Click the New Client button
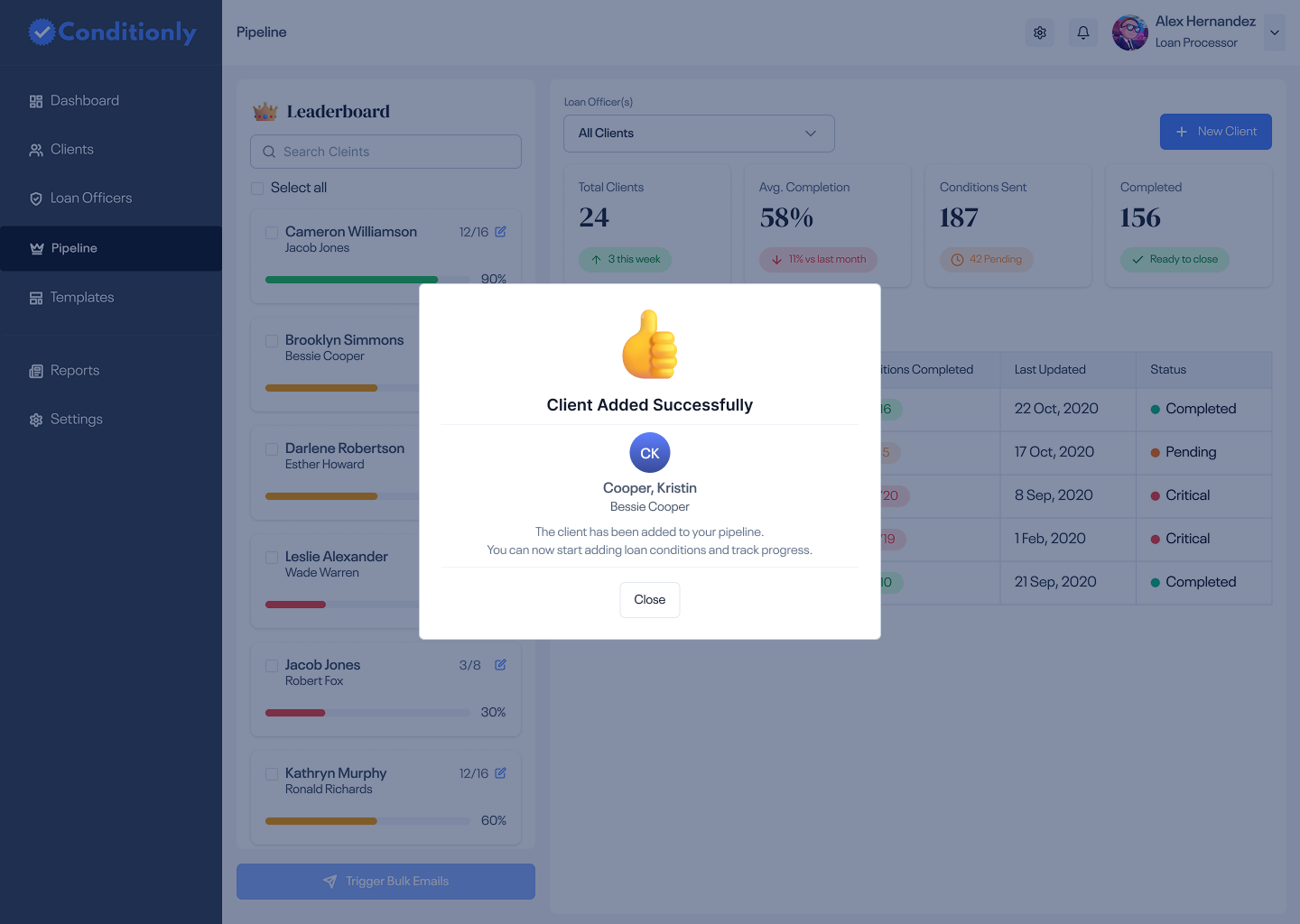Screen dimensions: 1300x924 (1216, 132)
